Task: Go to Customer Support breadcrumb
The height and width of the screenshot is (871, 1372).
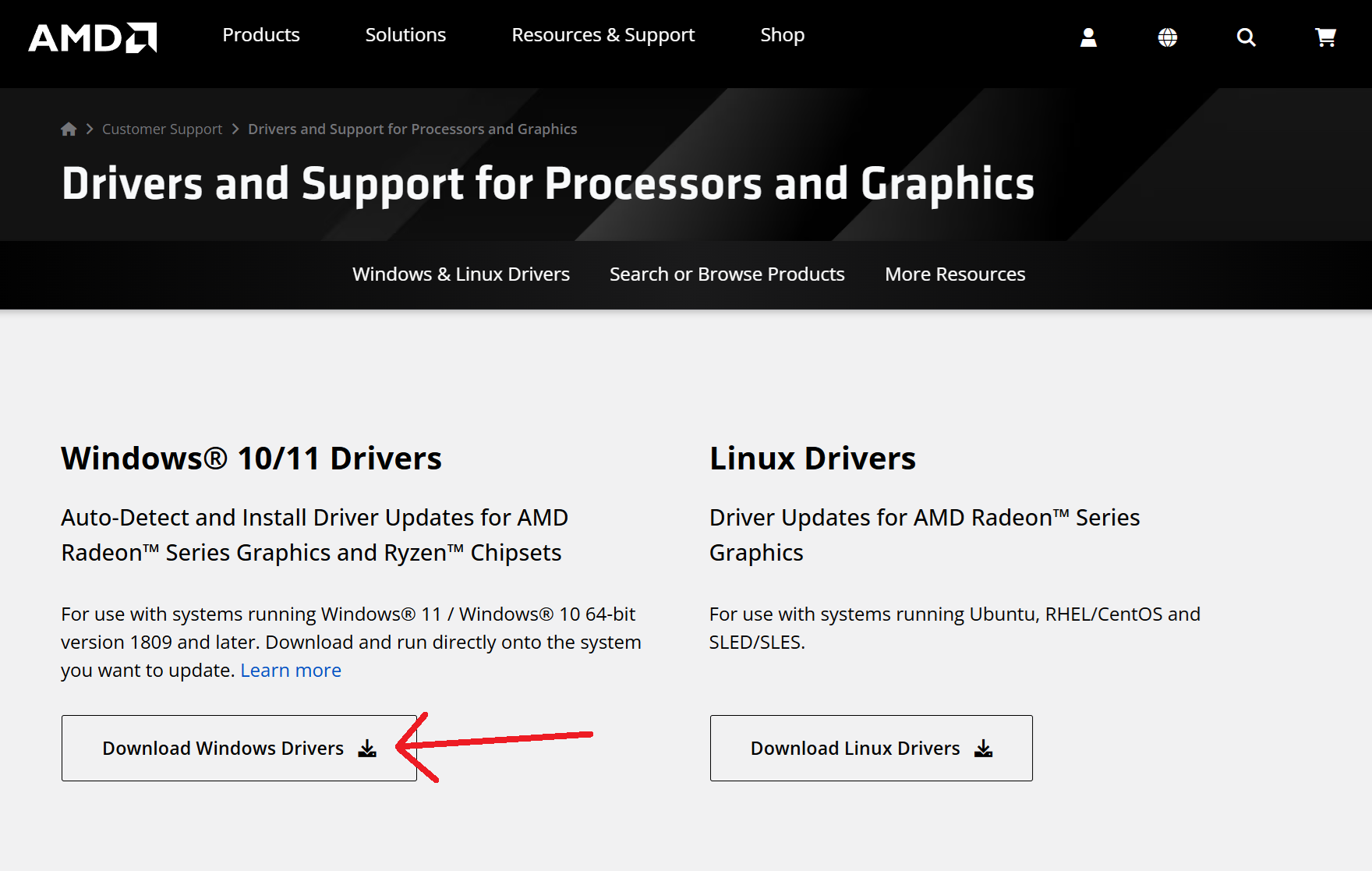Action: 162,129
